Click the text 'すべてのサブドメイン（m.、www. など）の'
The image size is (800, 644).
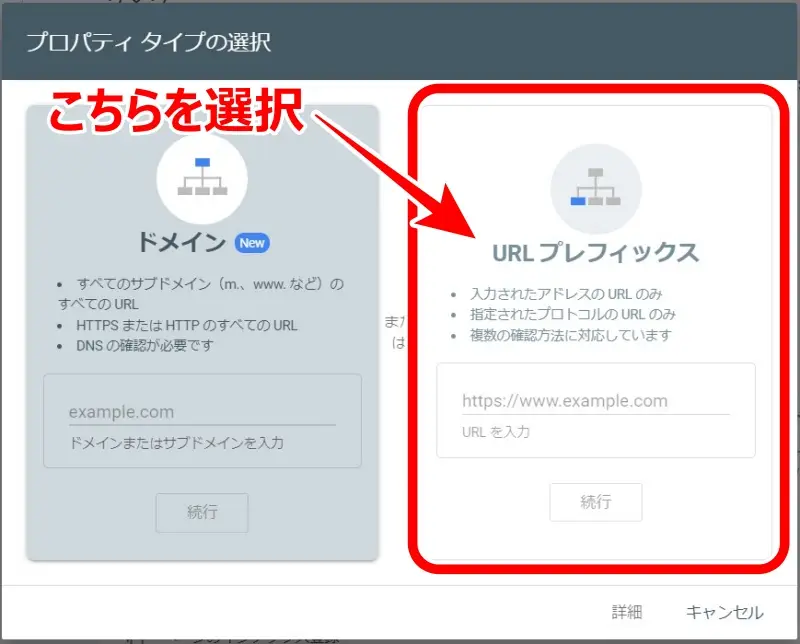tap(210, 284)
